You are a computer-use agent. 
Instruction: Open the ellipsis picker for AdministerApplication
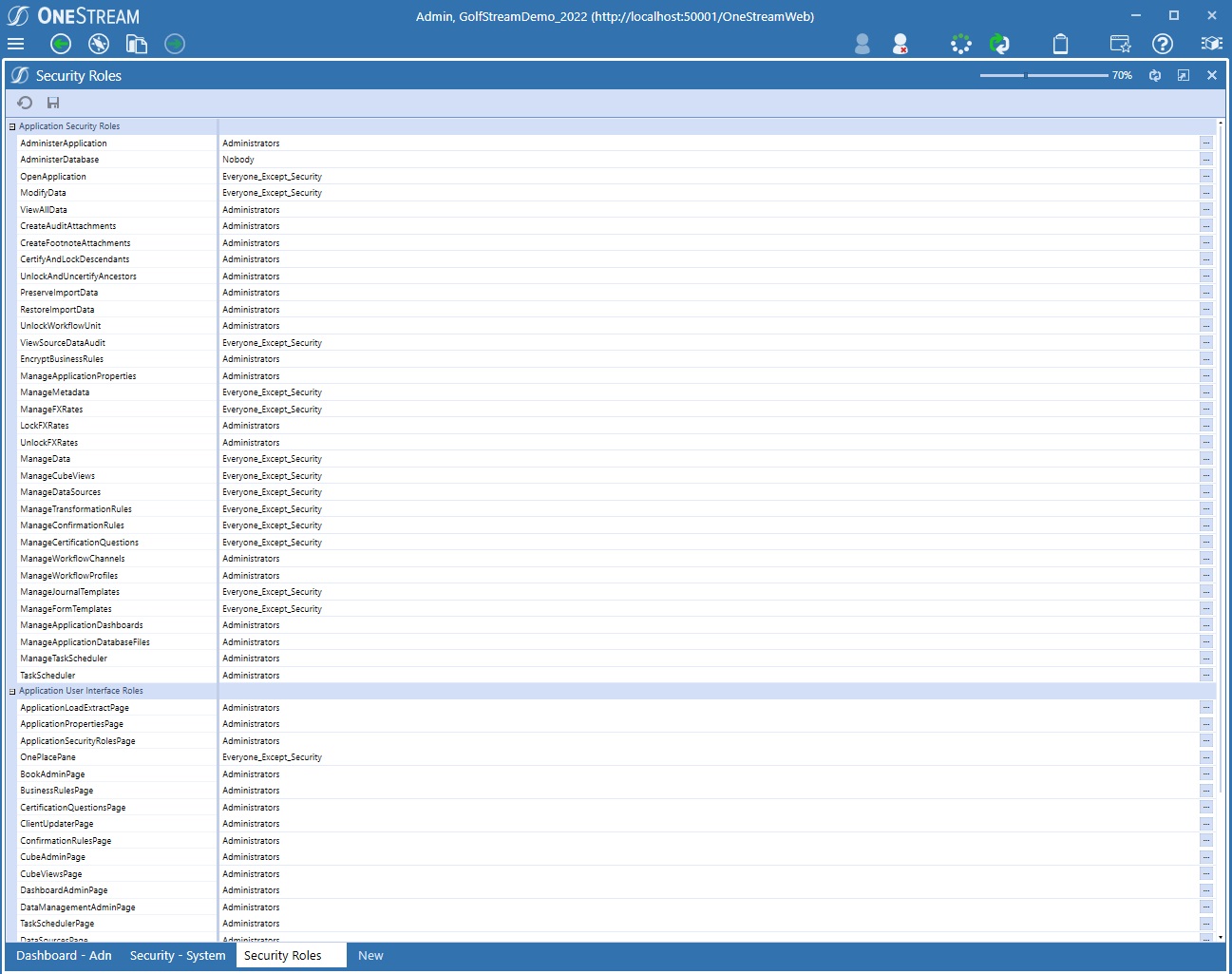tap(1206, 143)
